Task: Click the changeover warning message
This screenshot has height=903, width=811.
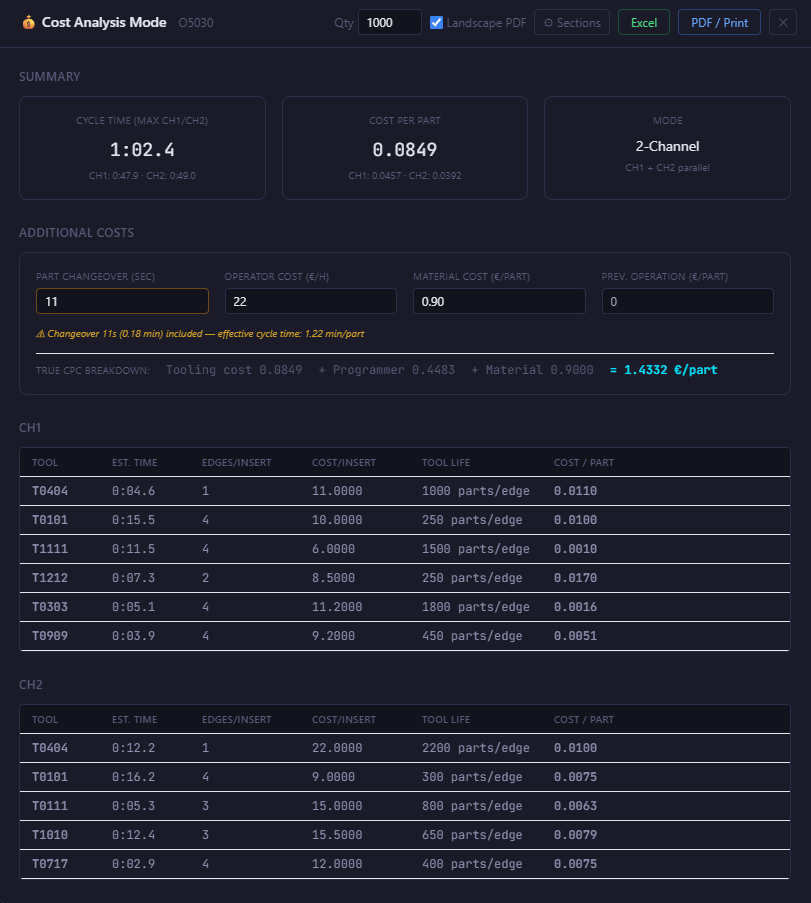Action: tap(200, 333)
